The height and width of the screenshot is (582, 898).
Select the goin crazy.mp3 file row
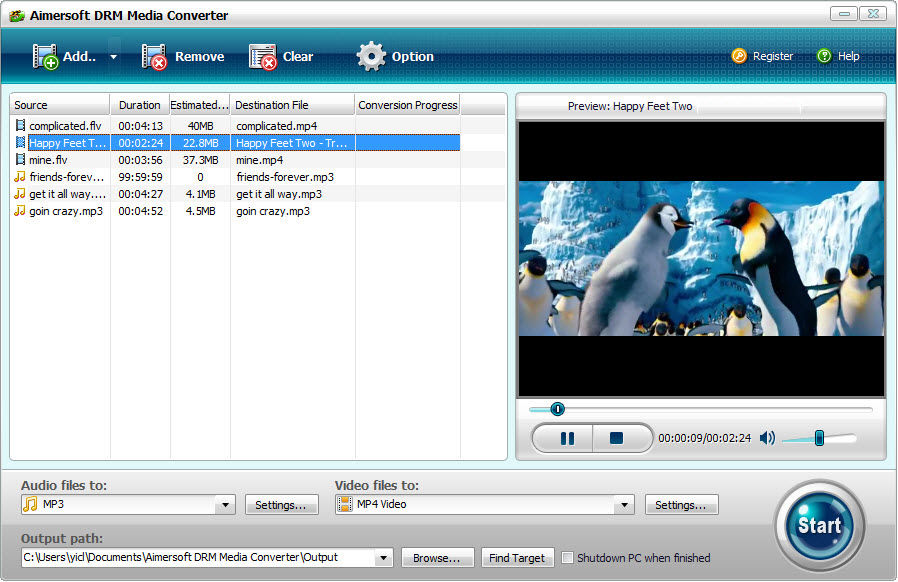tap(65, 211)
